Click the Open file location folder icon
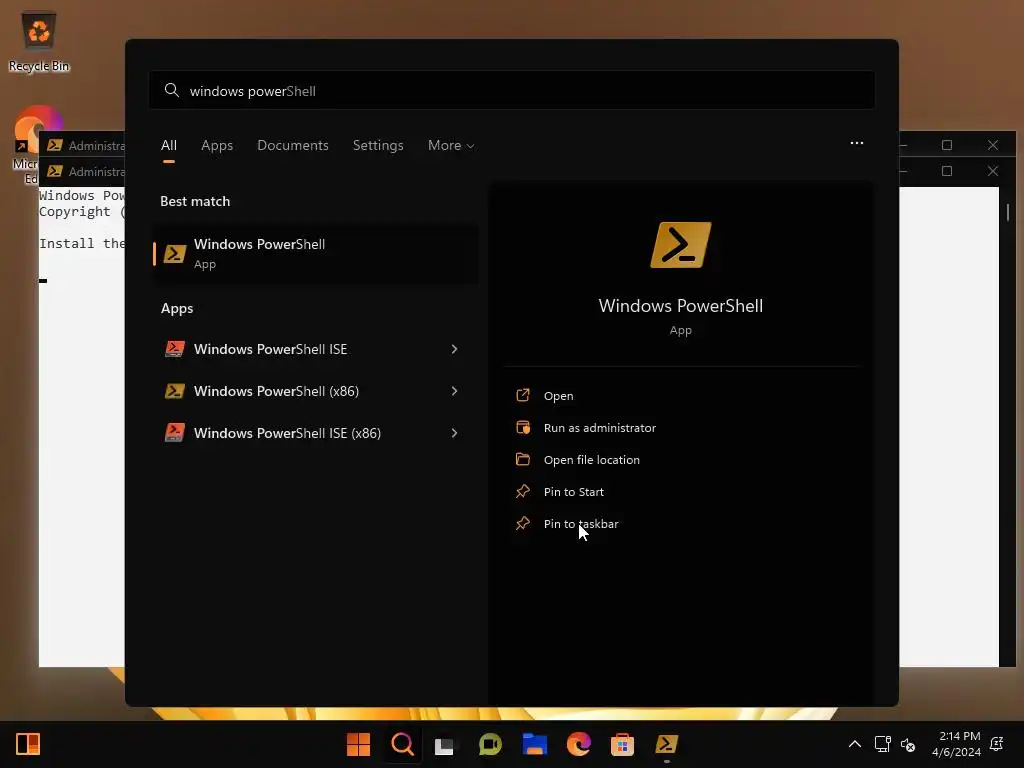This screenshot has height=768, width=1024. 523,459
